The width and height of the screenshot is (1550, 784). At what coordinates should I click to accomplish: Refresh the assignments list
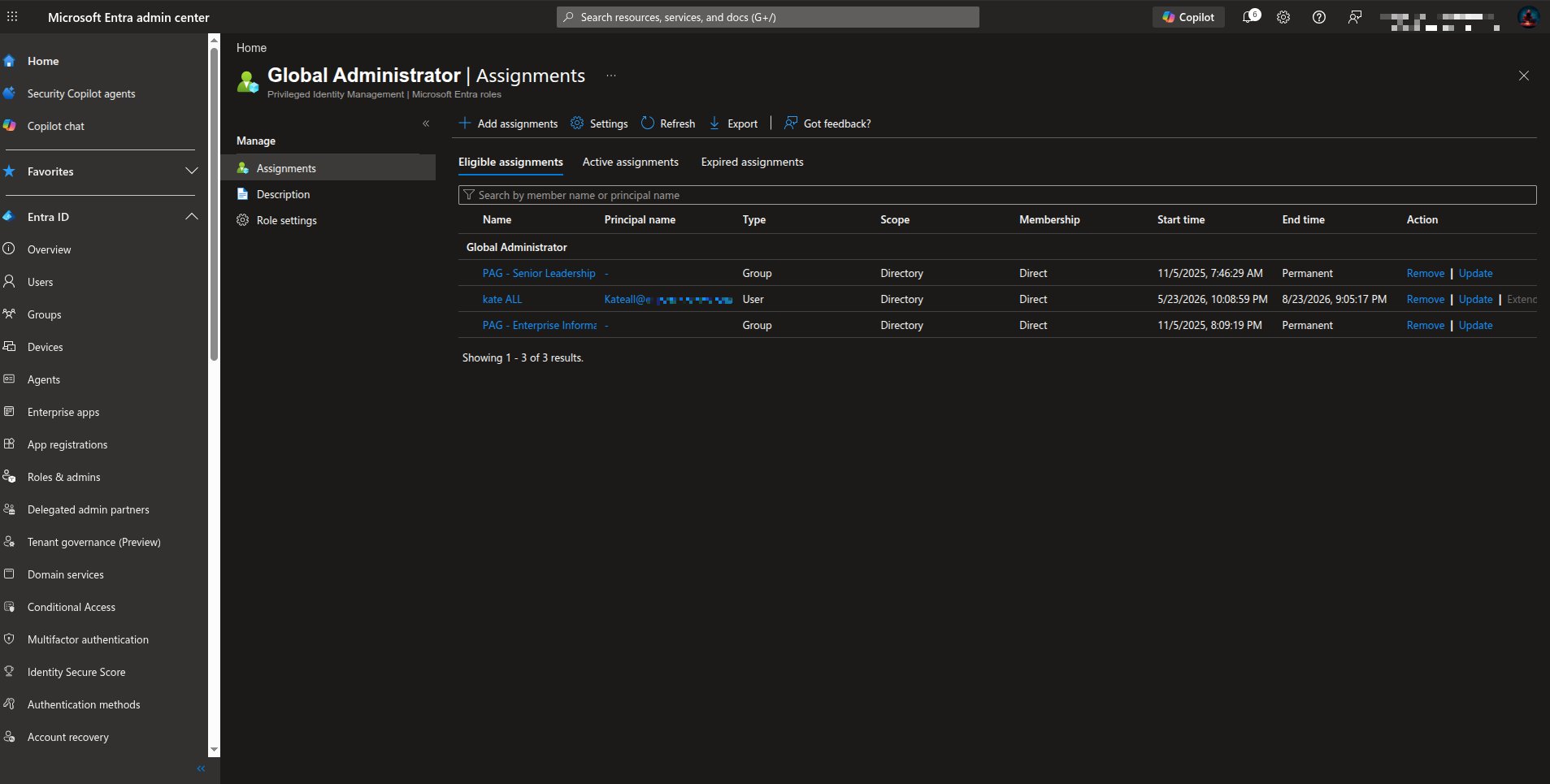(668, 123)
